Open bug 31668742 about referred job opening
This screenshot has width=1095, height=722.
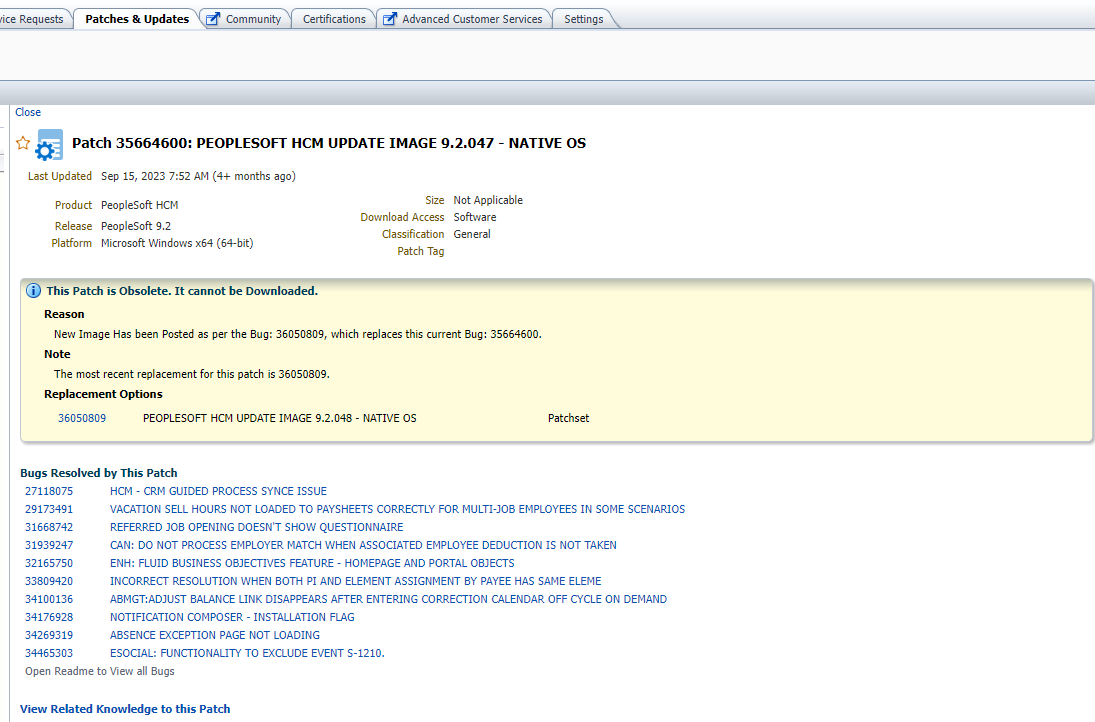(48, 526)
